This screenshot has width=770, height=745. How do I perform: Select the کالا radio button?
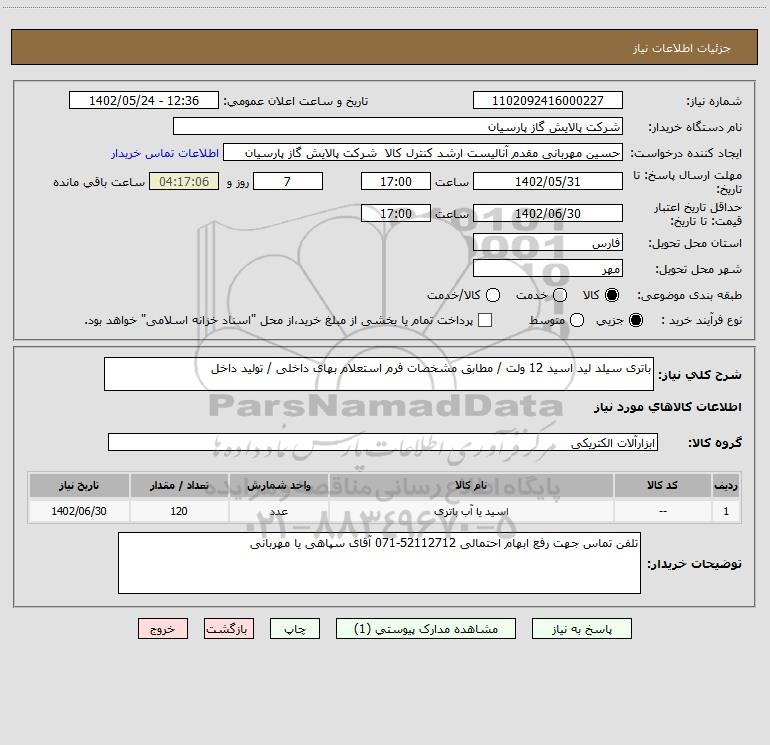[612, 295]
